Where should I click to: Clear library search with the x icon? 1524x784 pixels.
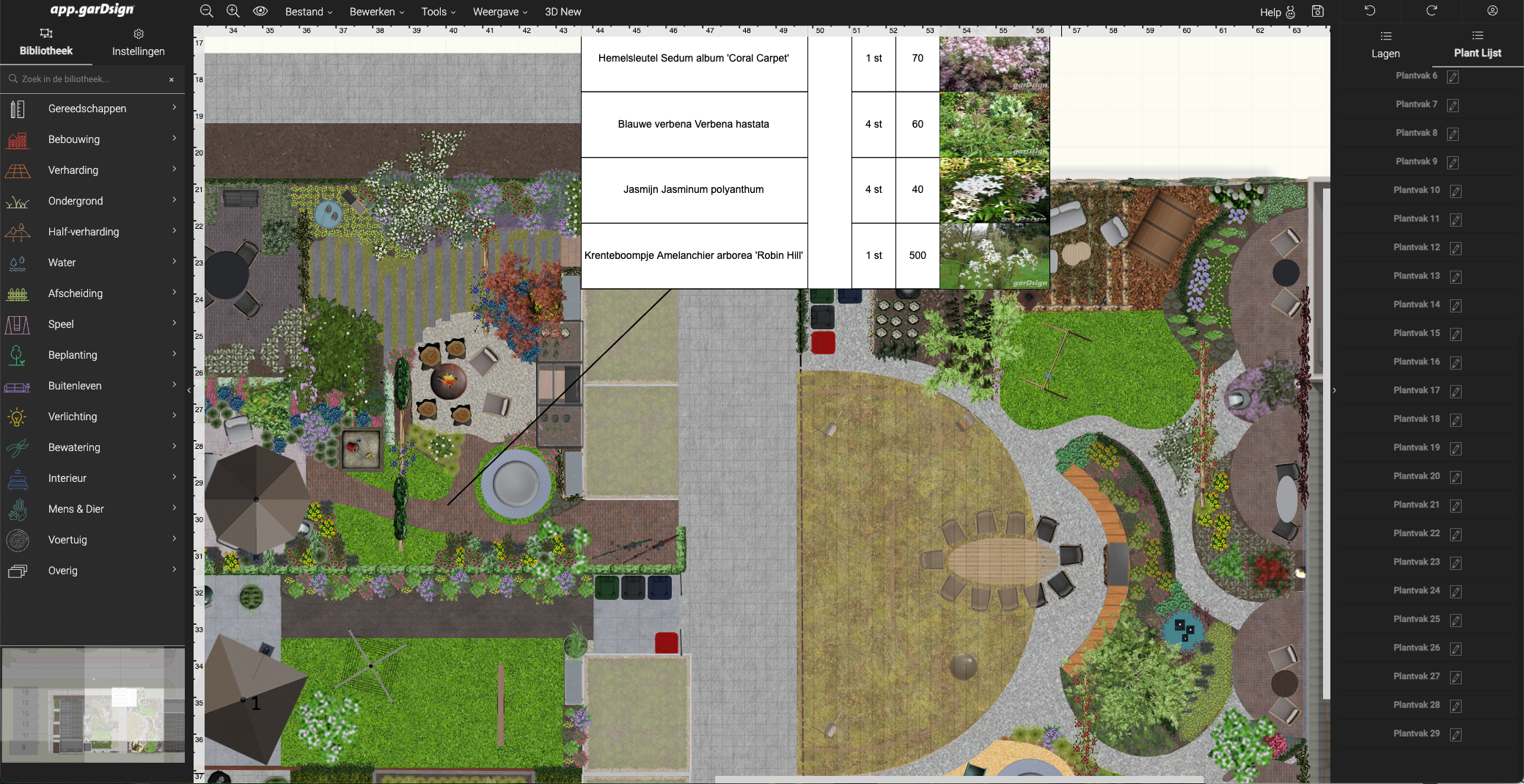(172, 79)
